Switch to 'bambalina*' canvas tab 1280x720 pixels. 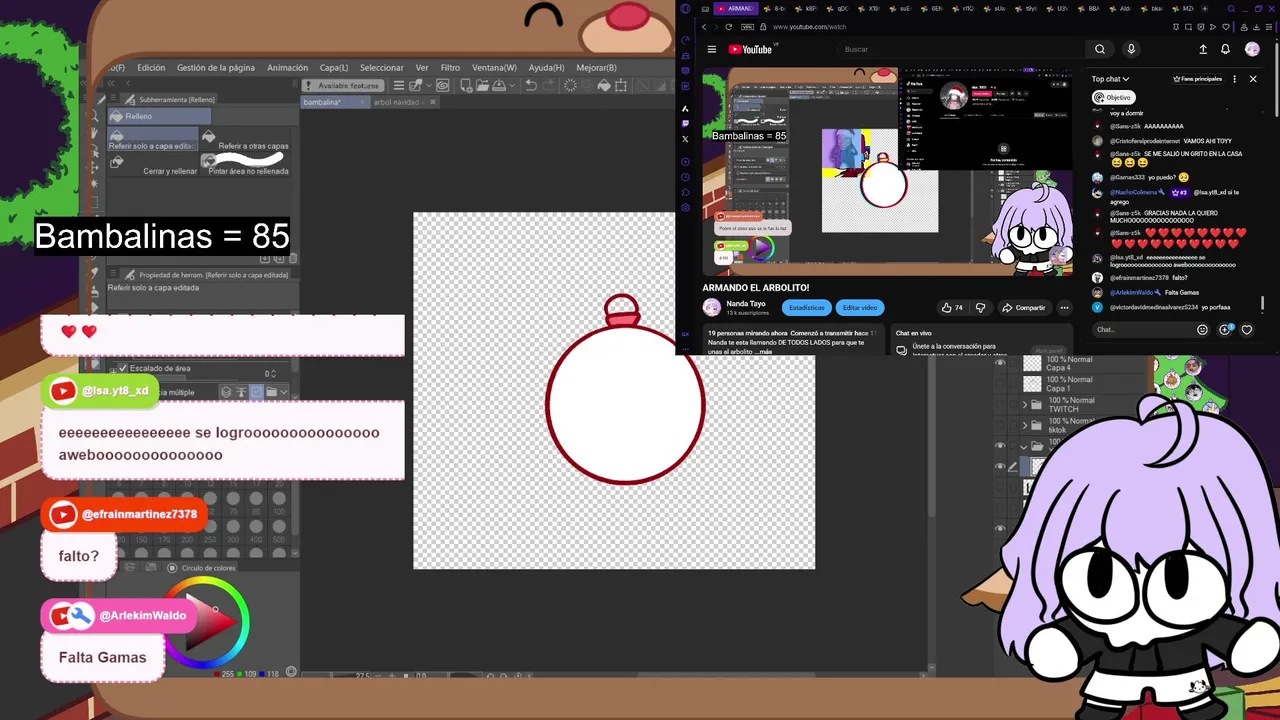pos(334,102)
